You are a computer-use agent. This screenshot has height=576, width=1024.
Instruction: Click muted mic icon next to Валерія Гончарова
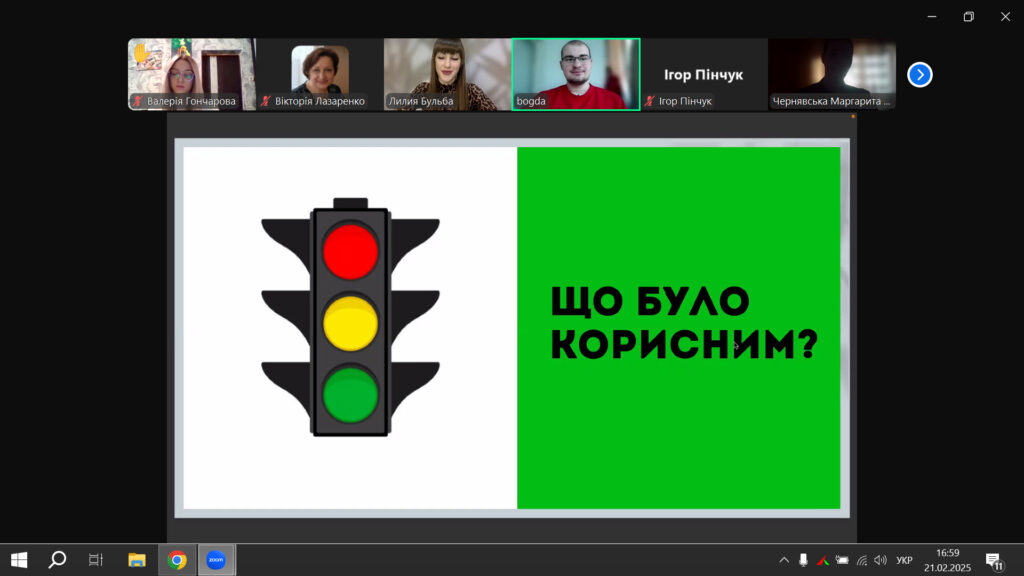click(x=138, y=101)
